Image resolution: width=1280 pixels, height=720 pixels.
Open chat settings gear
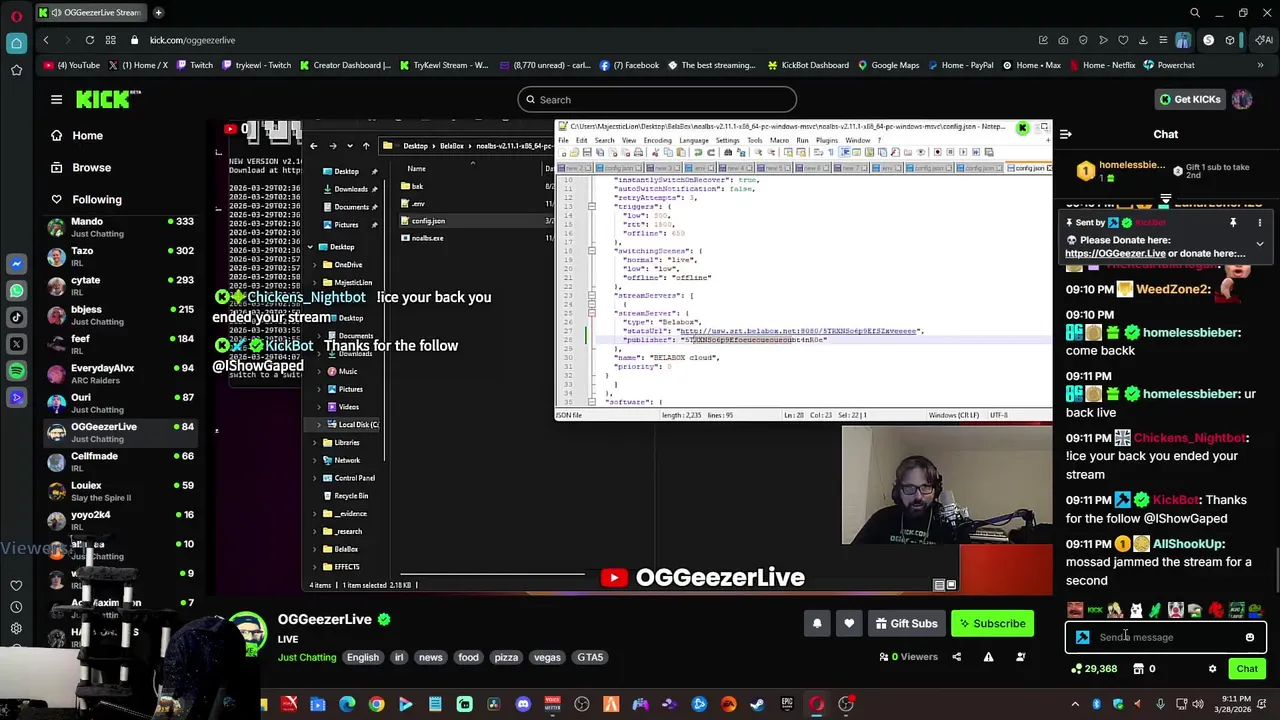click(1212, 669)
